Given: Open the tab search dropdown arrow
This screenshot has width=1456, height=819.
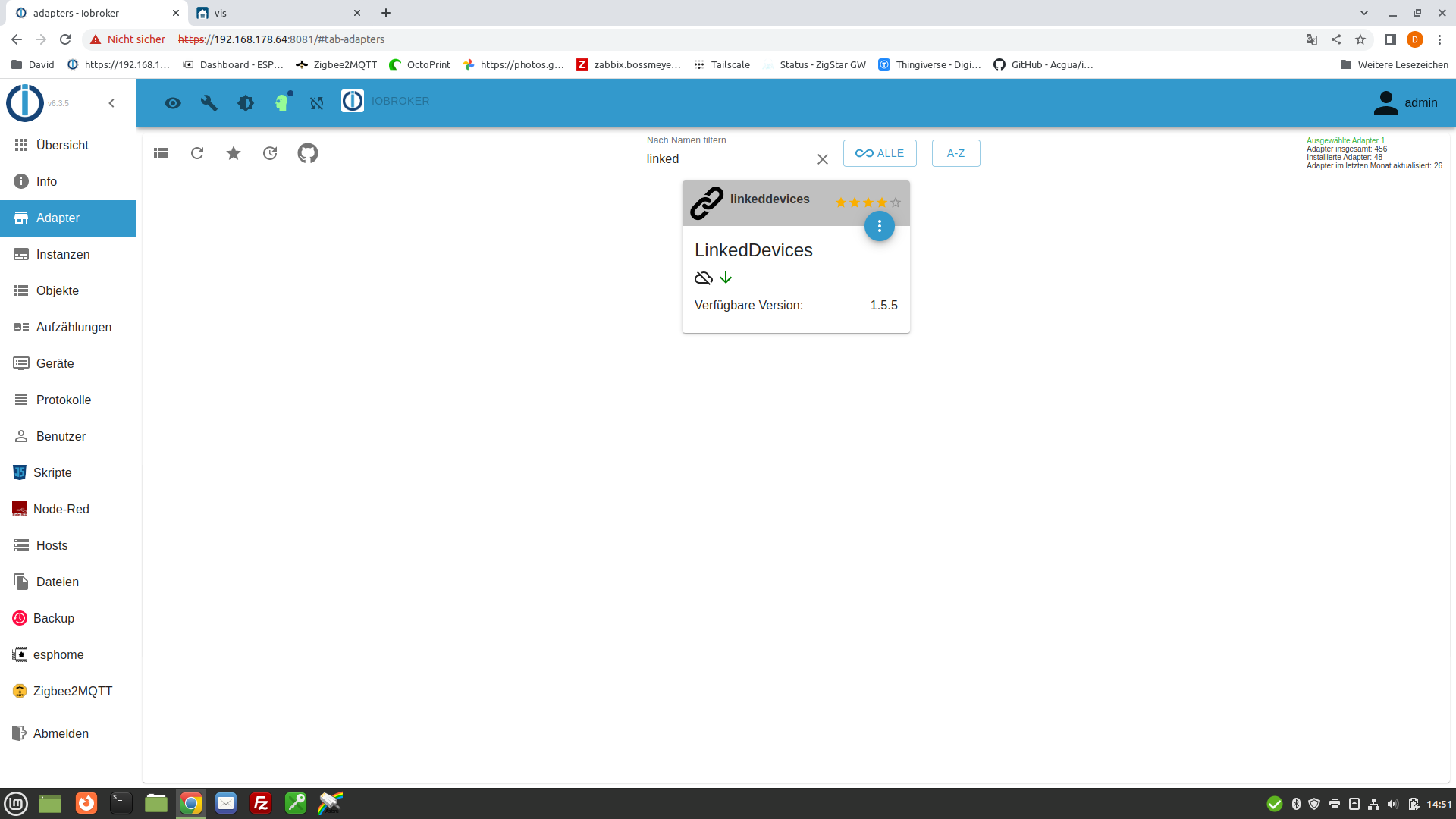Looking at the screenshot, I should (x=1364, y=13).
